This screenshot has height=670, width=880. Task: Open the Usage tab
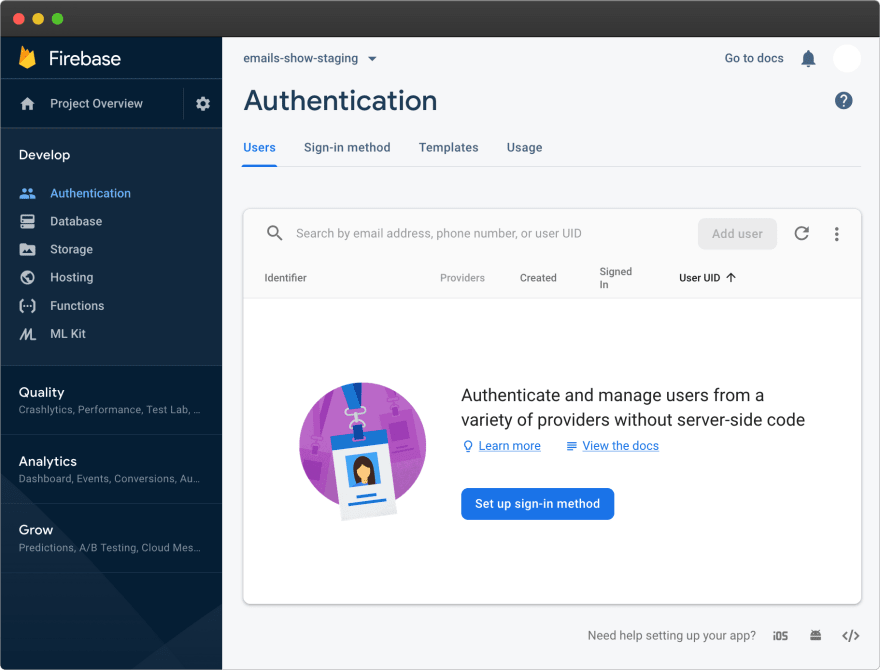(x=524, y=148)
